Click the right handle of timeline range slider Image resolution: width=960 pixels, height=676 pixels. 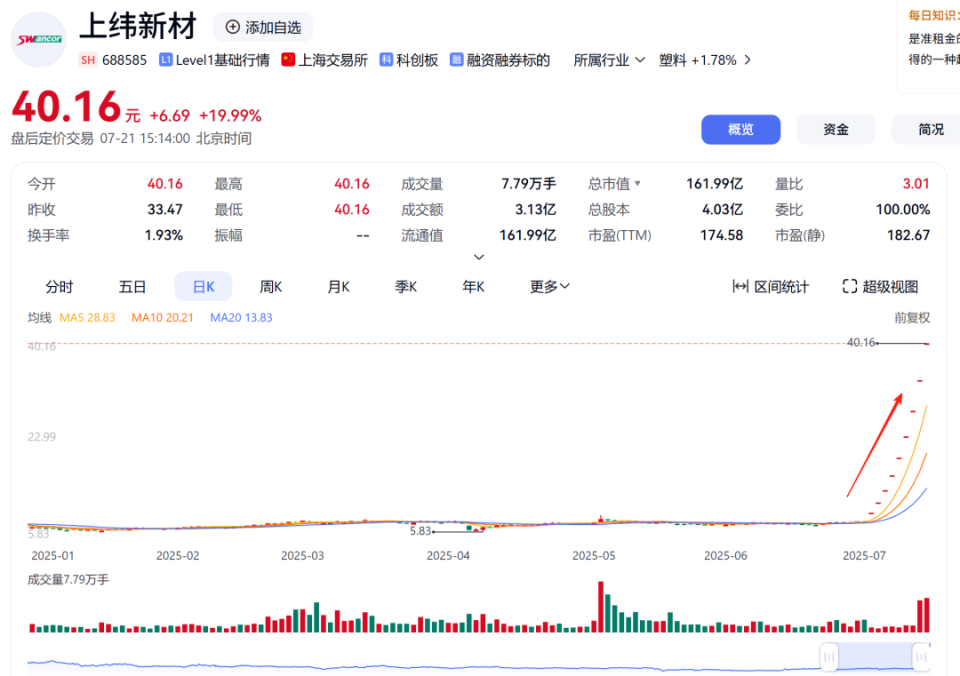coord(921,657)
